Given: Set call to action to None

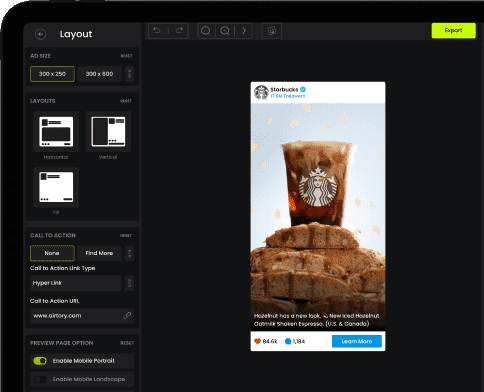Looking at the screenshot, I should pos(52,253).
